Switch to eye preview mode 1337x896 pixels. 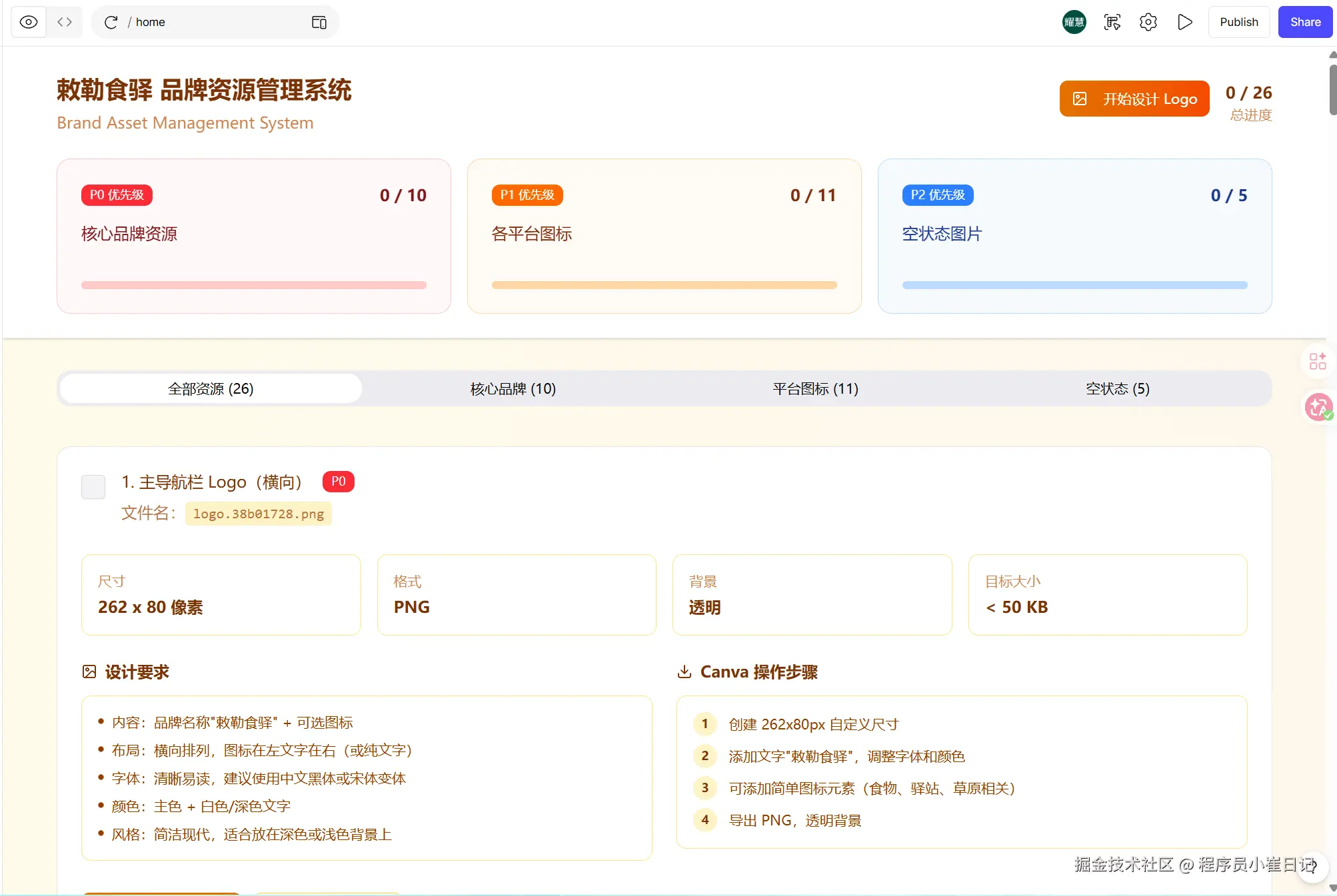pyautogui.click(x=29, y=22)
